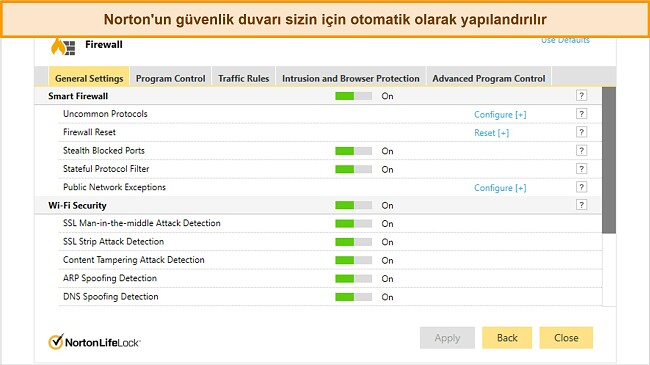Viewport: 650px width, 365px height.
Task: Click the NortonLifeLock logo
Action: pos(95,342)
